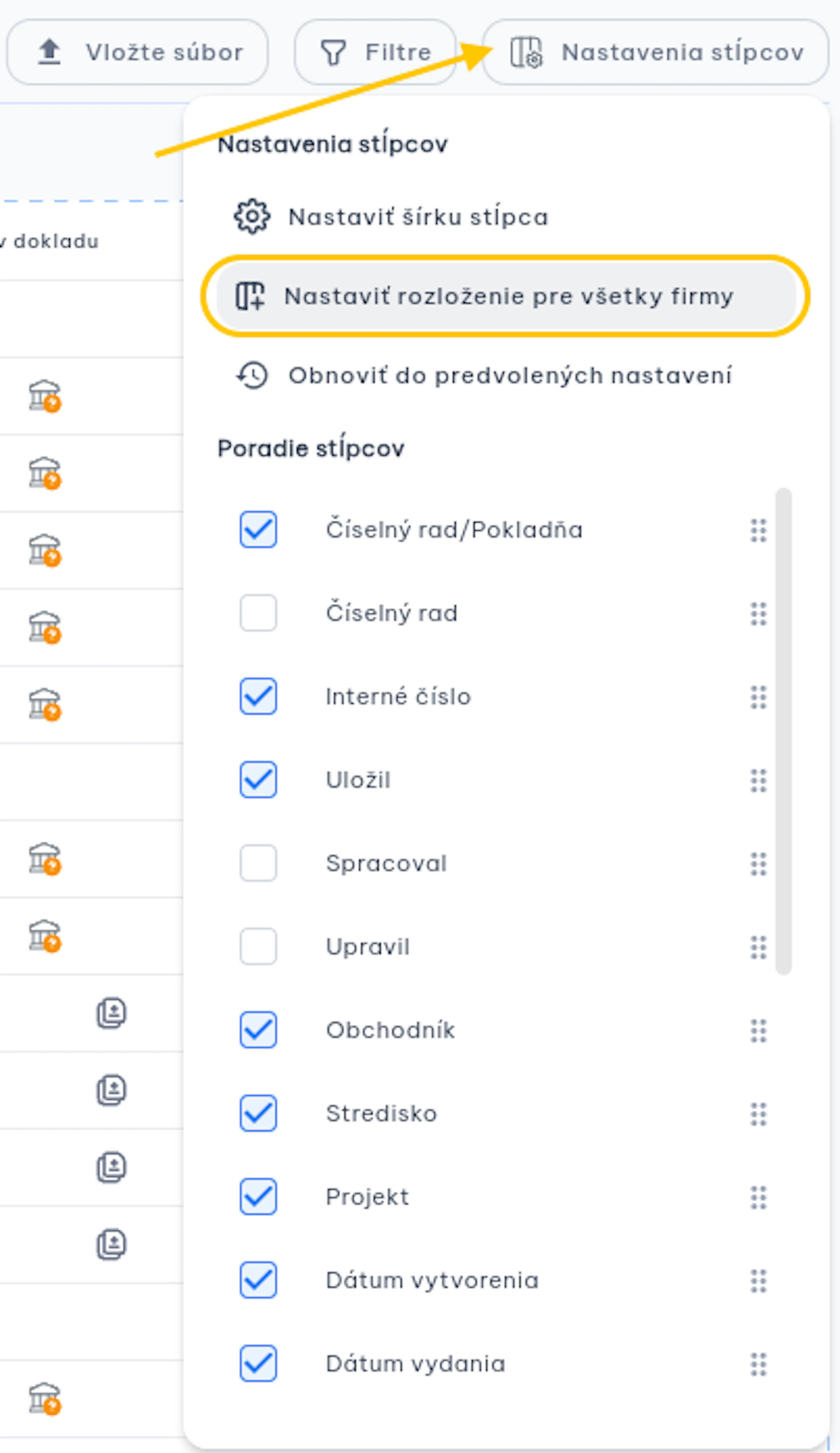840x1453 pixels.
Task: Click the column list vertical scrollbar
Action: 784,731
